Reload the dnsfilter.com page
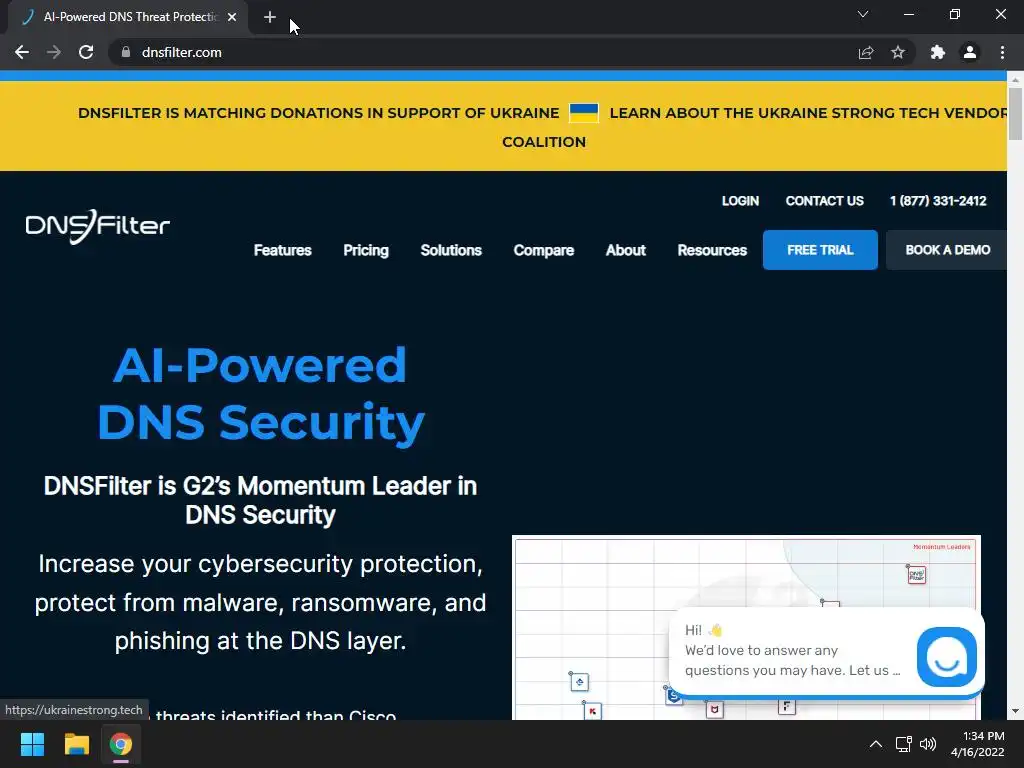Viewport: 1024px width, 768px height. [x=86, y=52]
